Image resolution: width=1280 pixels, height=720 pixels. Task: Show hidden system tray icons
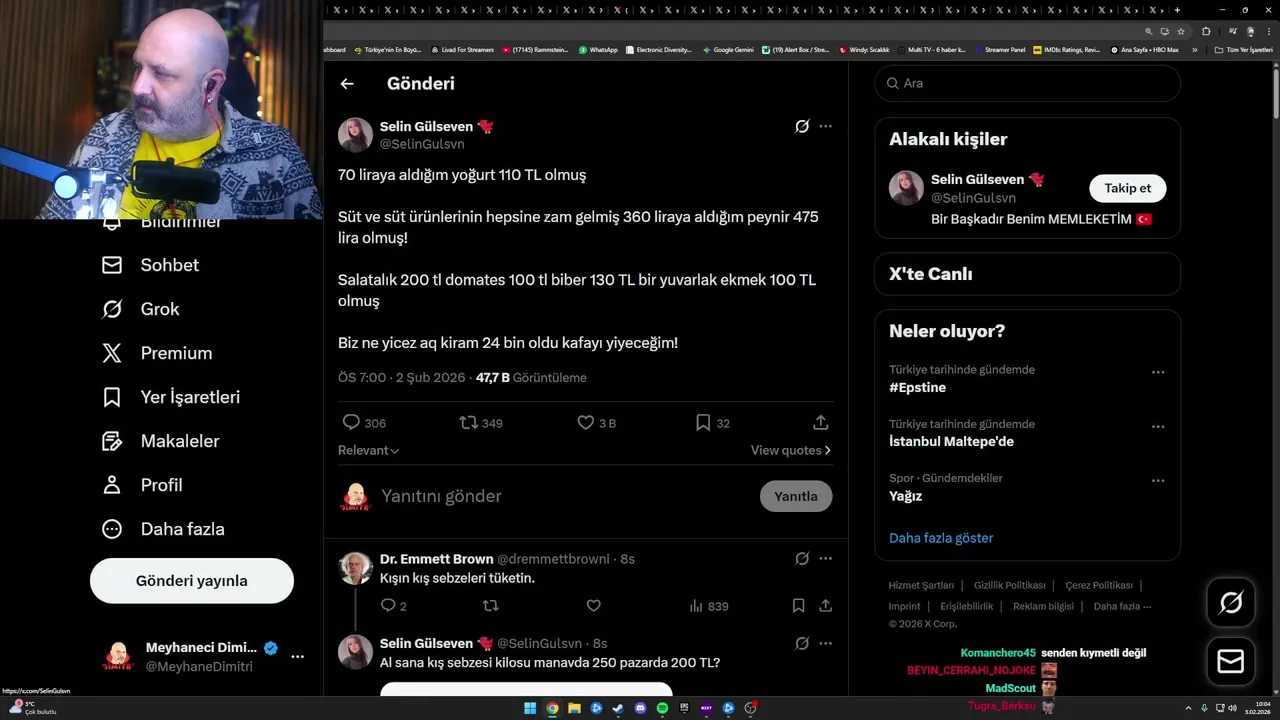pyautogui.click(x=1188, y=709)
